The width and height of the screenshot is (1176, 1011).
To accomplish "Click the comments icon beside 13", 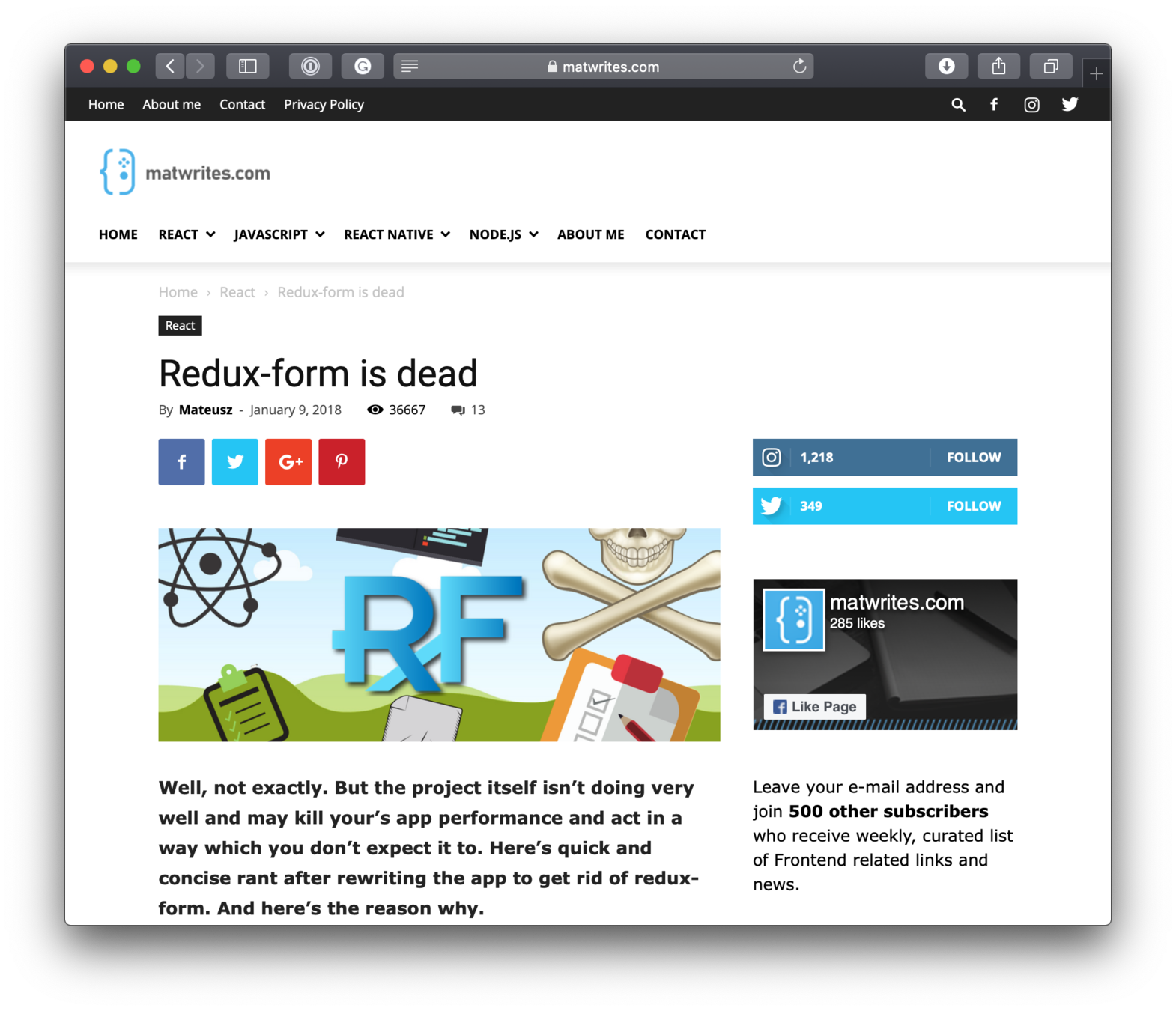I will click(x=458, y=410).
